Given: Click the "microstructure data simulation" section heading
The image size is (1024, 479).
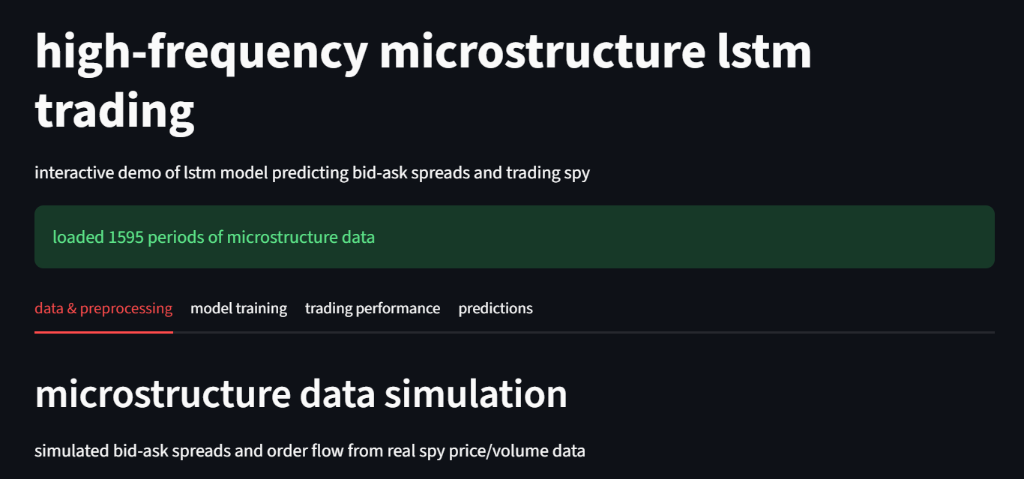Looking at the screenshot, I should click(300, 394).
